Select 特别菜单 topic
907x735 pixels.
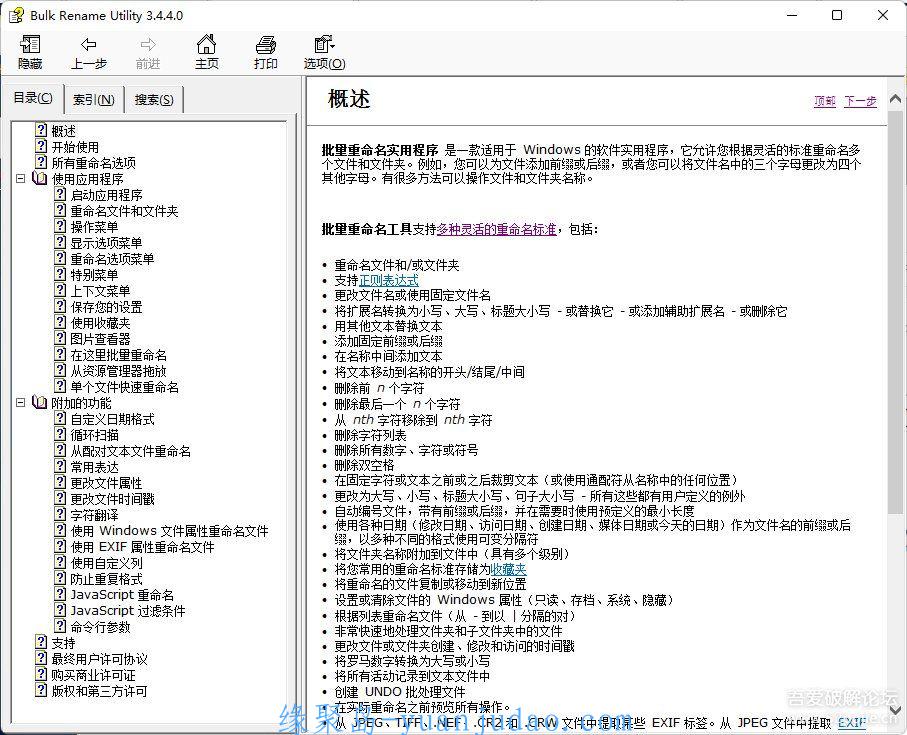(94, 275)
